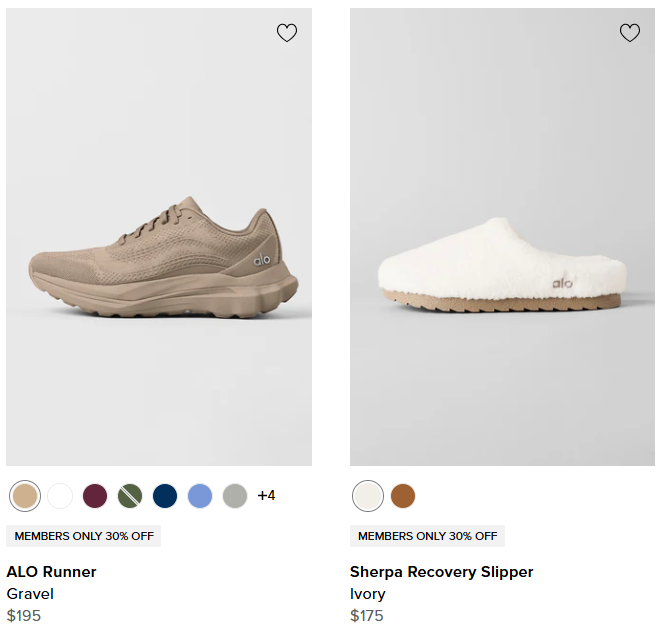Choose the white ALO Runner color swatch
The height and width of the screenshot is (634, 664).
(60, 495)
